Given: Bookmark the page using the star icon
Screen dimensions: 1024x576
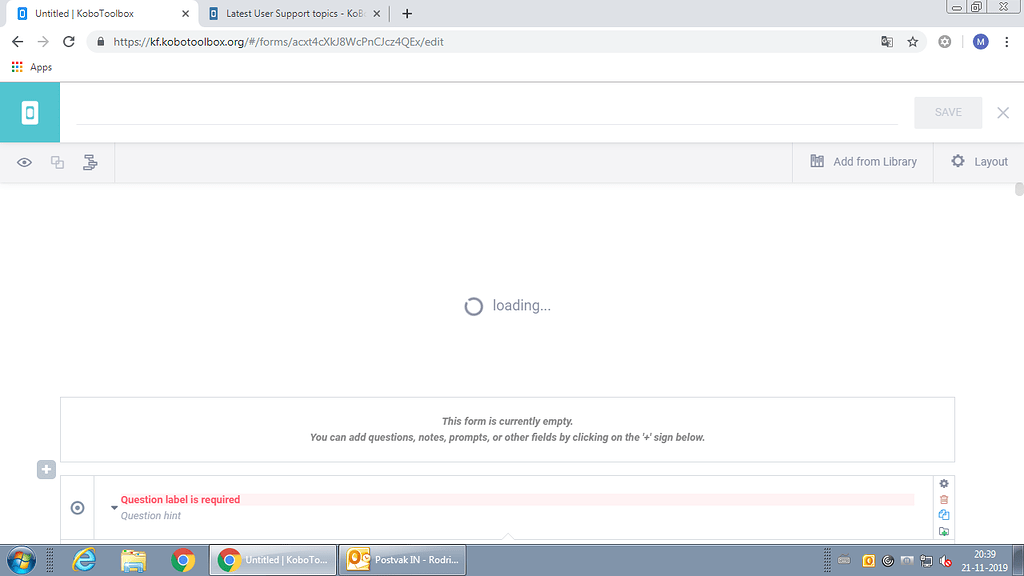Looking at the screenshot, I should click(x=911, y=42).
